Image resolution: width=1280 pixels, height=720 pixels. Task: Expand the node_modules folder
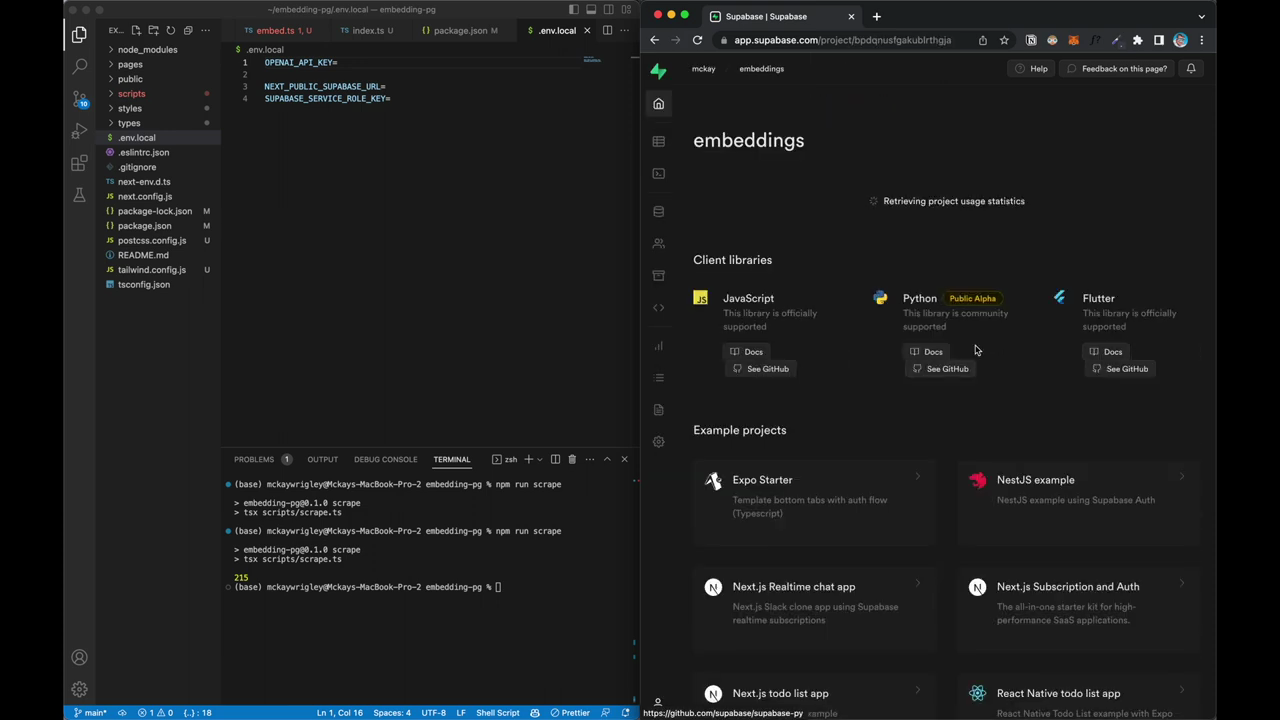point(147,50)
